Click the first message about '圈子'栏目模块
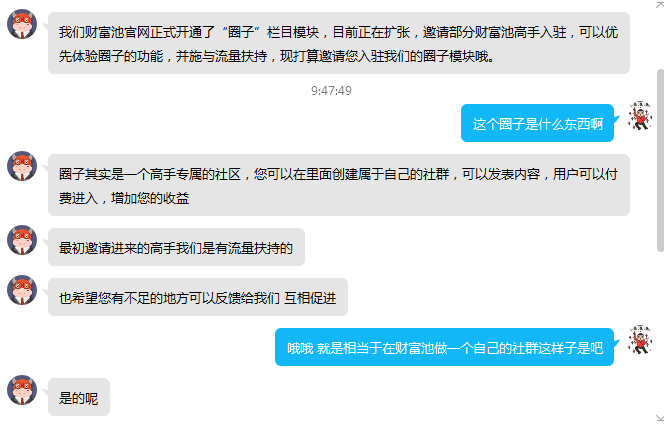 point(339,43)
